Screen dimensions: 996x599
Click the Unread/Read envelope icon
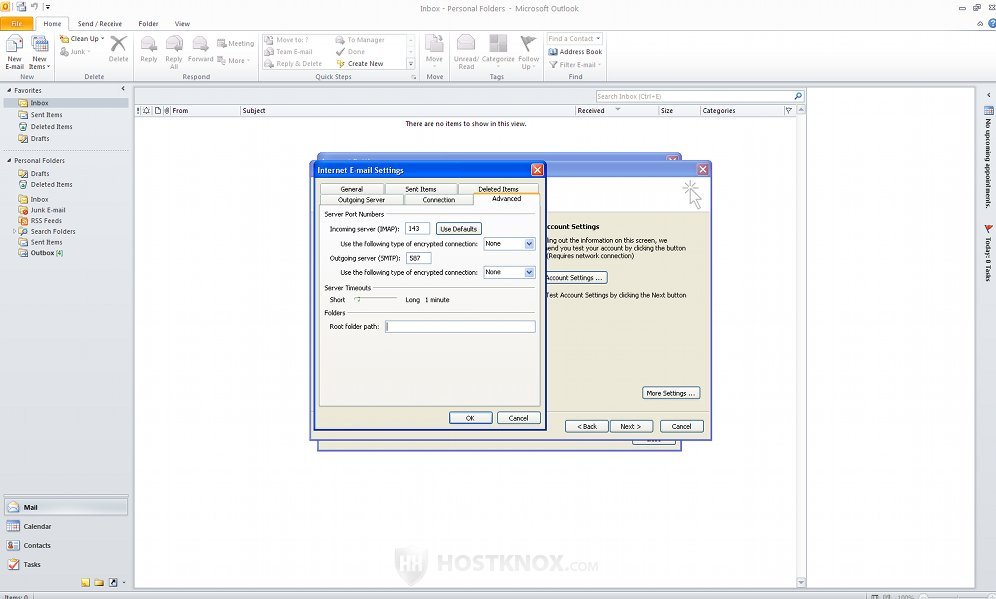click(466, 44)
